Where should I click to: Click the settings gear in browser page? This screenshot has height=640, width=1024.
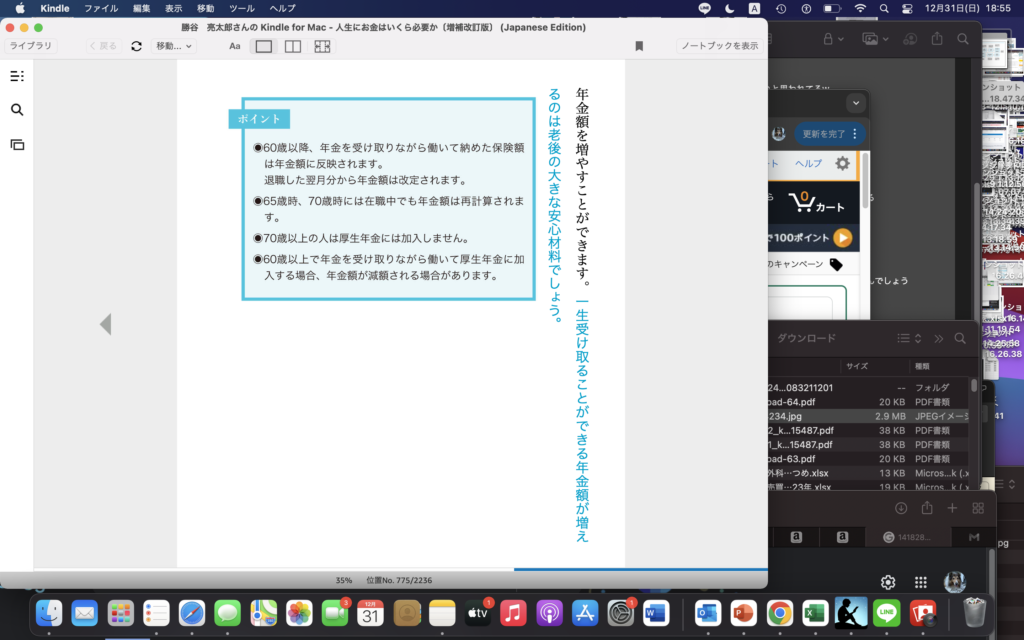pos(843,163)
